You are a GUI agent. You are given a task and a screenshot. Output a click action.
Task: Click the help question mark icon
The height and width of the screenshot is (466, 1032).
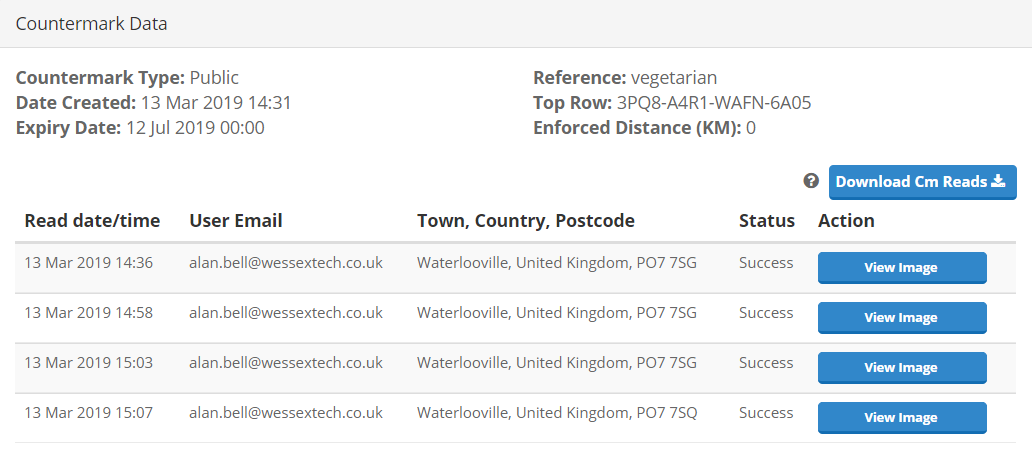pos(811,181)
